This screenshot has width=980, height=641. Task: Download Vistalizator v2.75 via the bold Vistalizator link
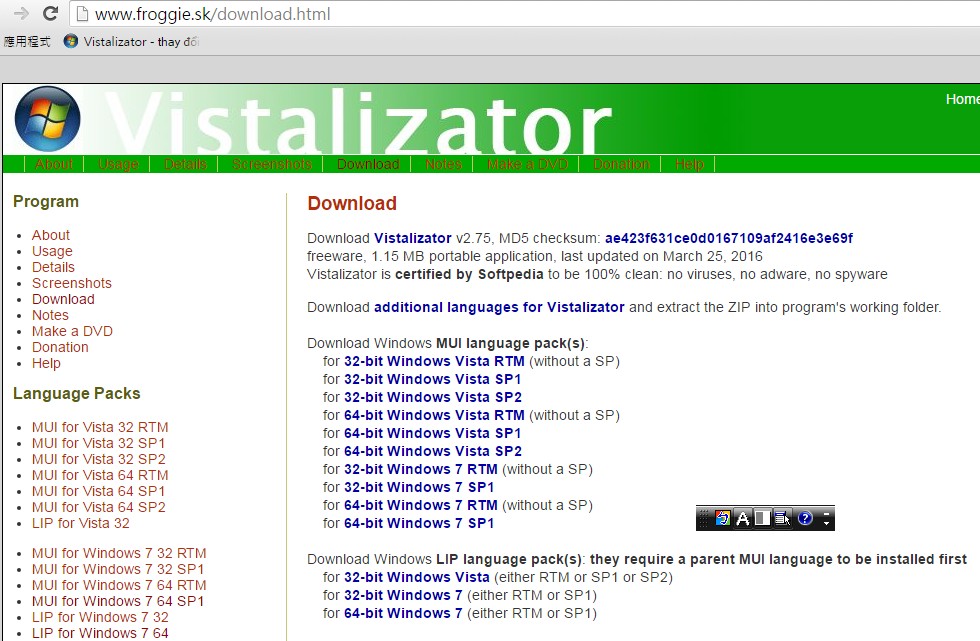point(412,238)
